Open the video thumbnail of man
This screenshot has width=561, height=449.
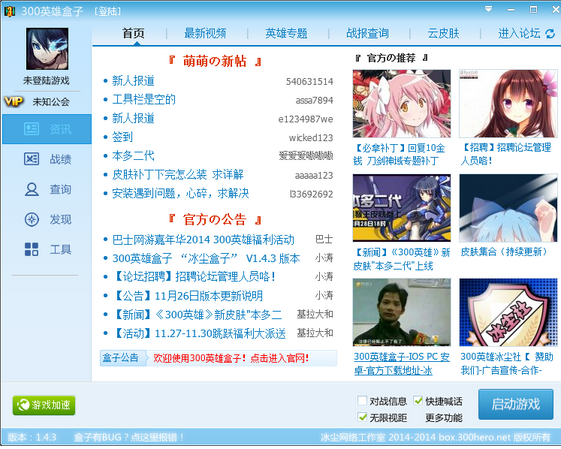(401, 312)
